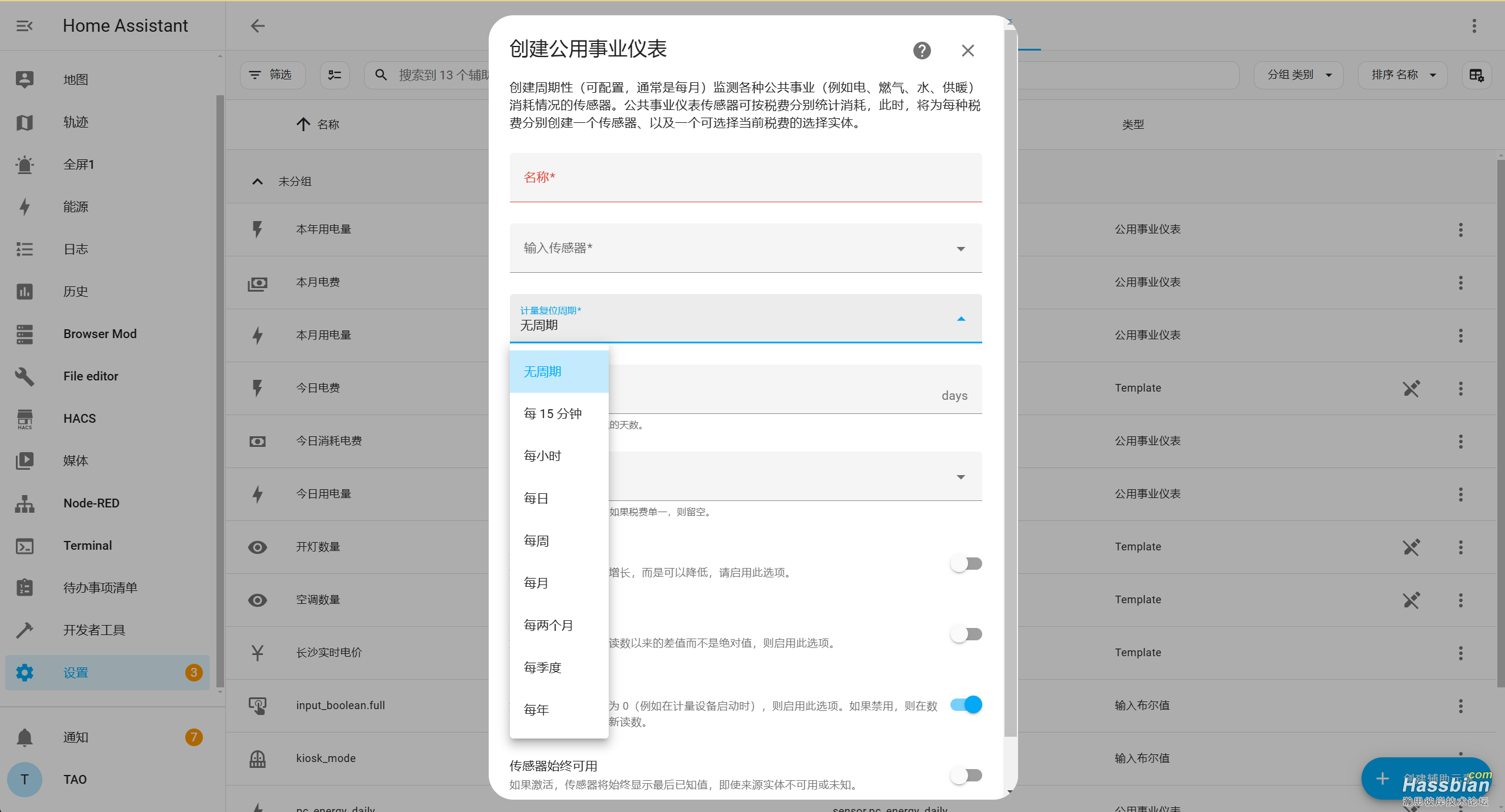Open the top-right three-dot overflow menu
This screenshot has width=1505, height=812.
pos(1474,26)
